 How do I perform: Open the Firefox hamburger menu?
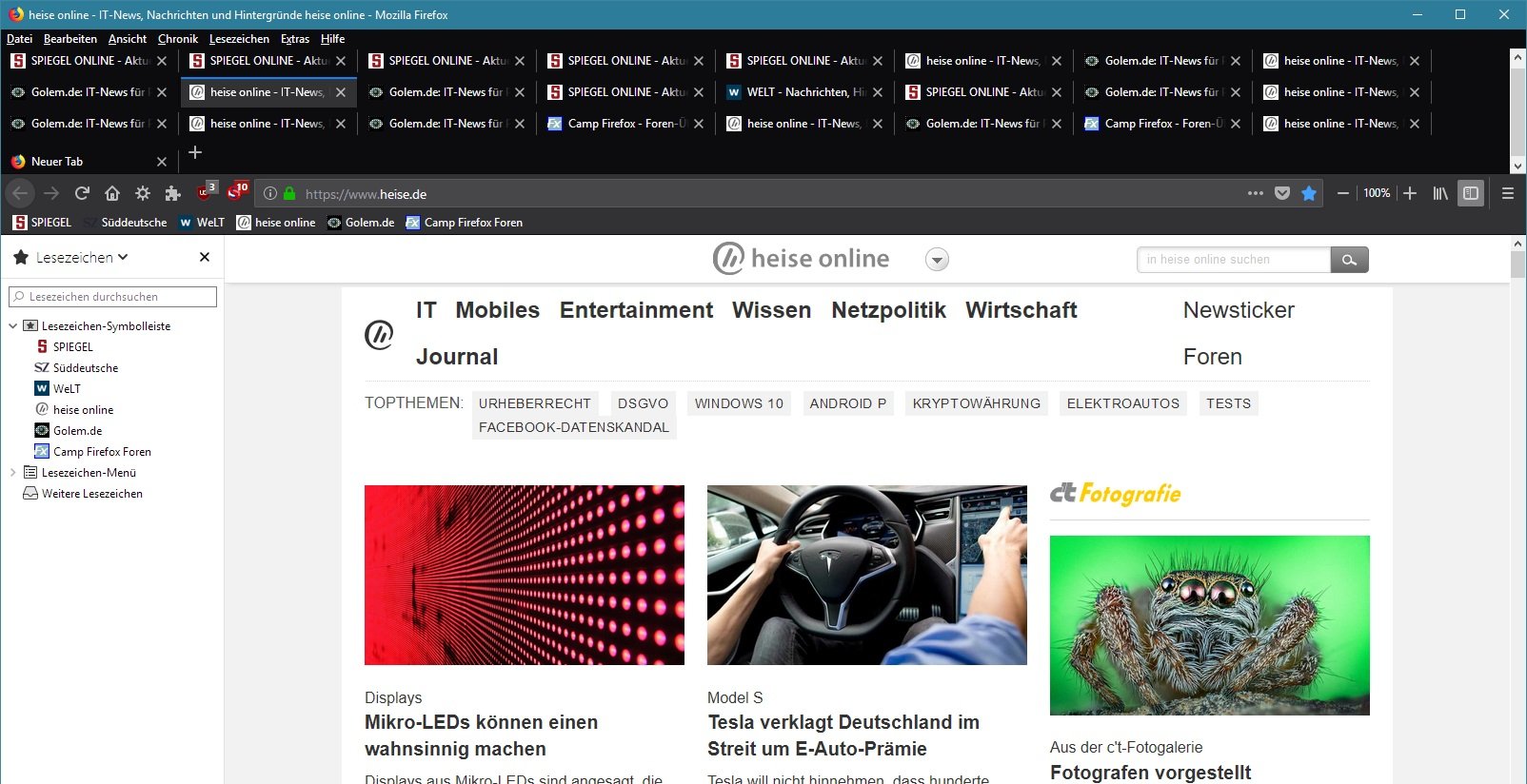coord(1507,193)
